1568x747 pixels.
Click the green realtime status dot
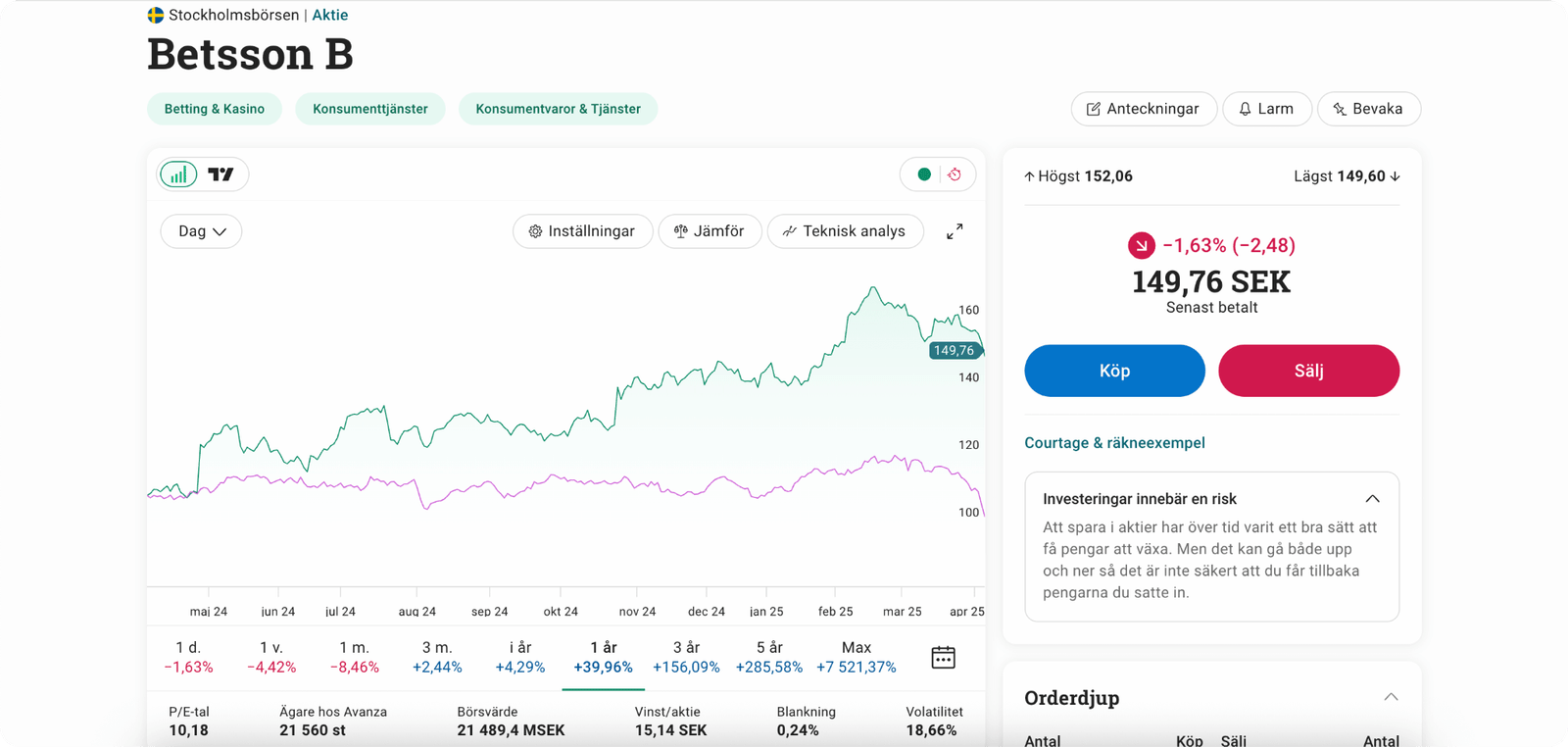coord(924,174)
